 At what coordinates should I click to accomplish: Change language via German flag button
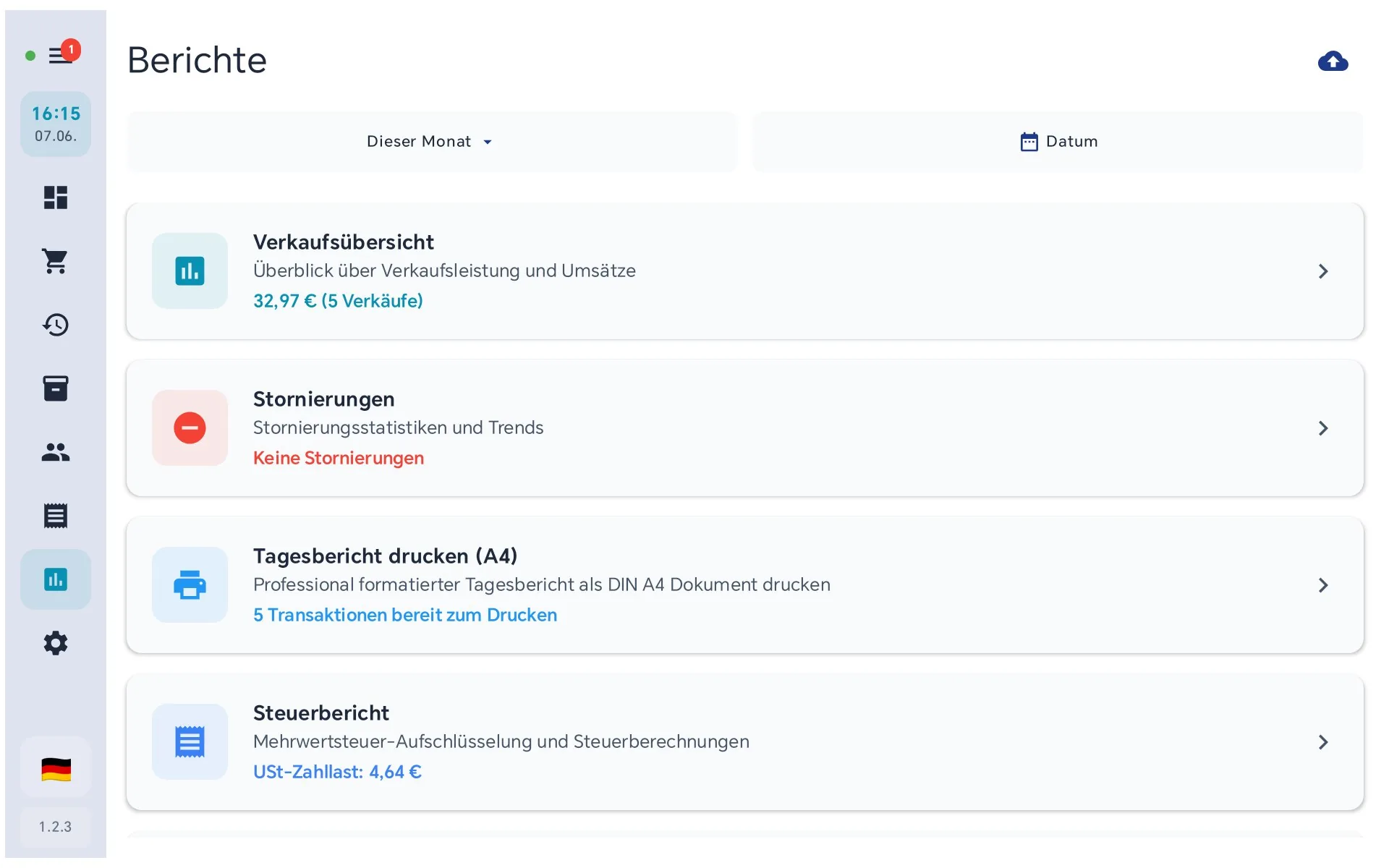pyautogui.click(x=56, y=769)
